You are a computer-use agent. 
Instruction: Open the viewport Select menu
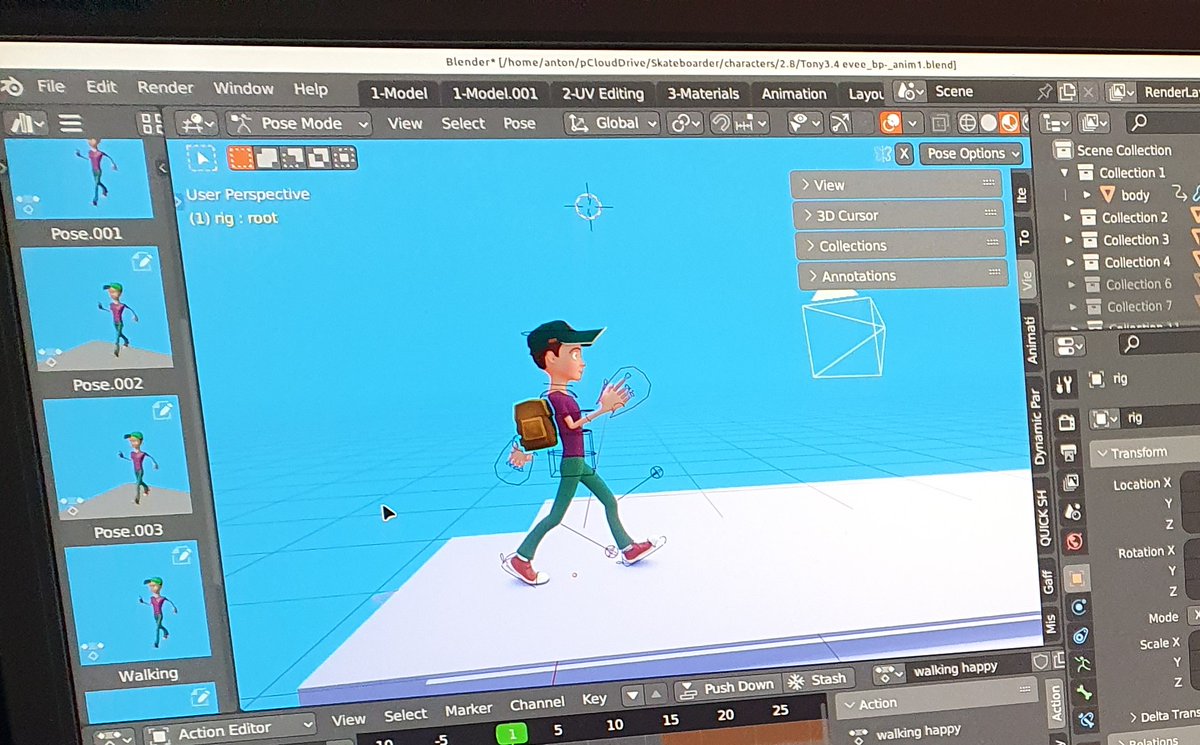[463, 123]
